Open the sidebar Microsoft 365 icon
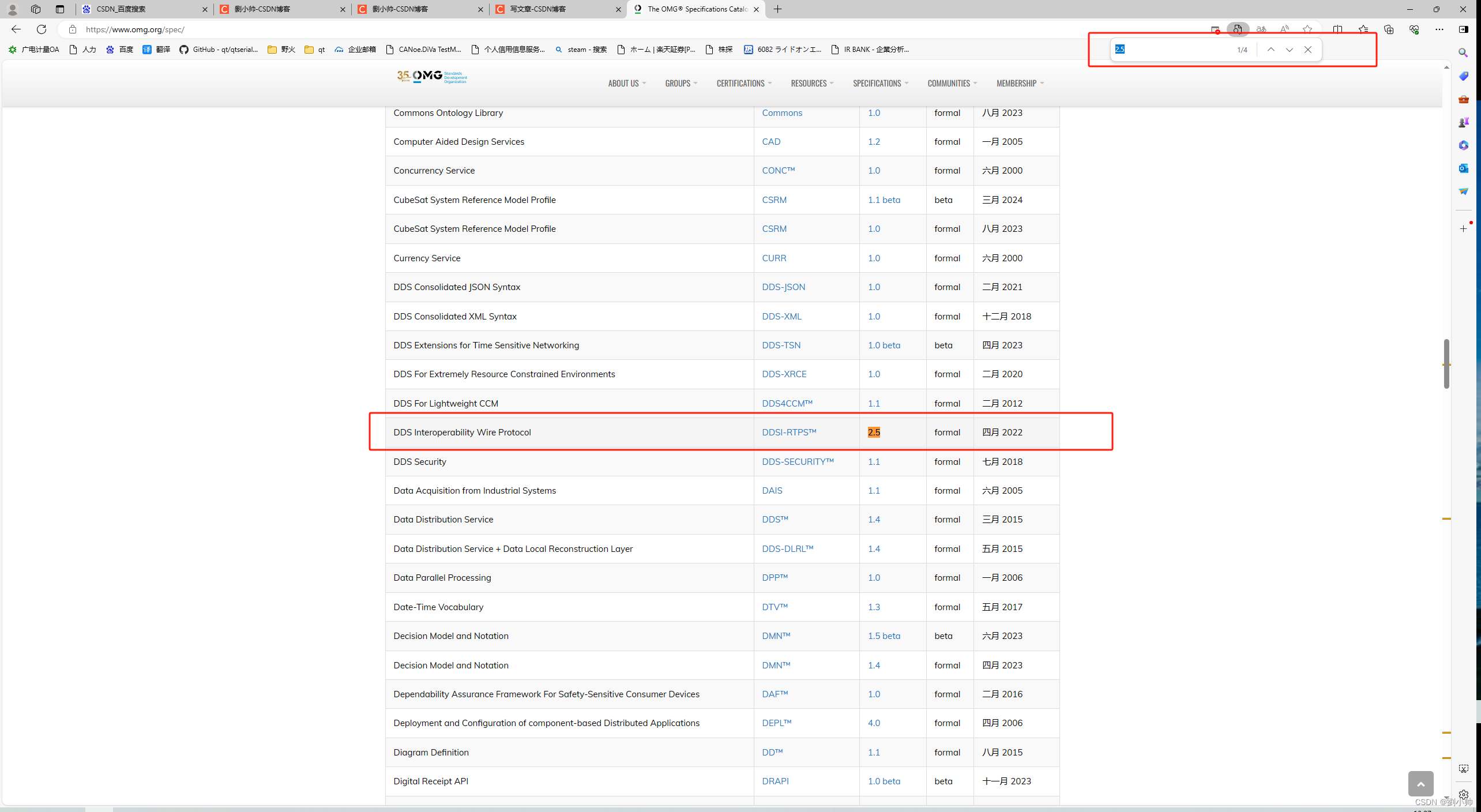The height and width of the screenshot is (812, 1481). [1463, 145]
